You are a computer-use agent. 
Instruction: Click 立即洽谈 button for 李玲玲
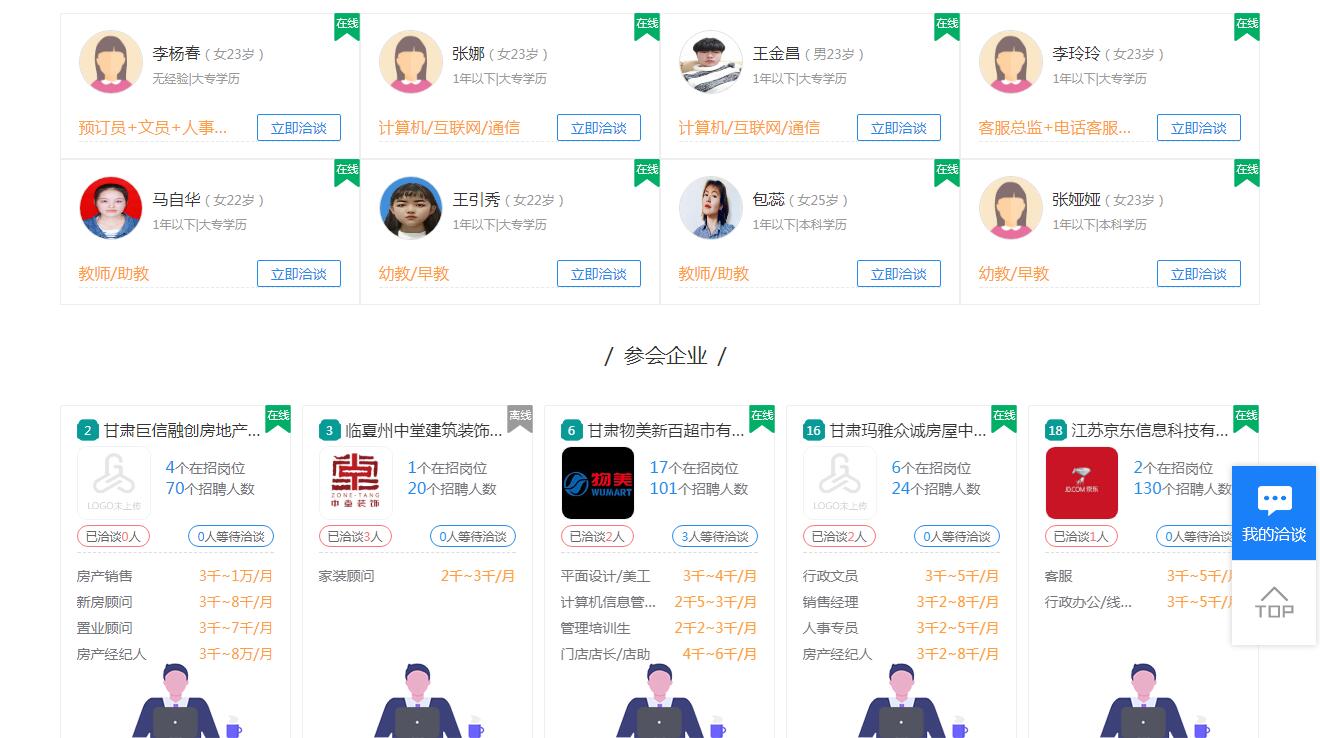pyautogui.click(x=1199, y=128)
